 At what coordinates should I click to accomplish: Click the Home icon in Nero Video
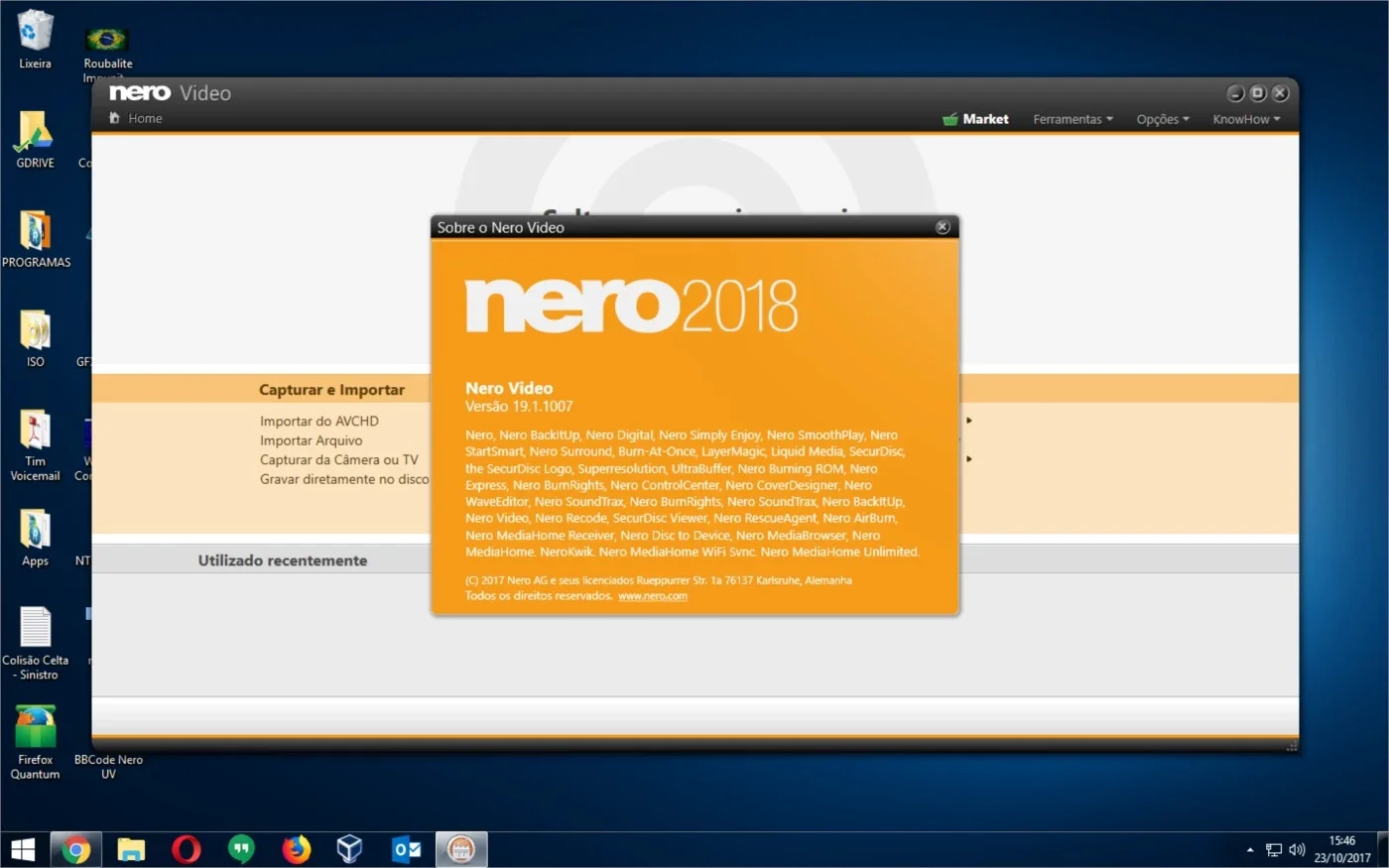click(114, 118)
